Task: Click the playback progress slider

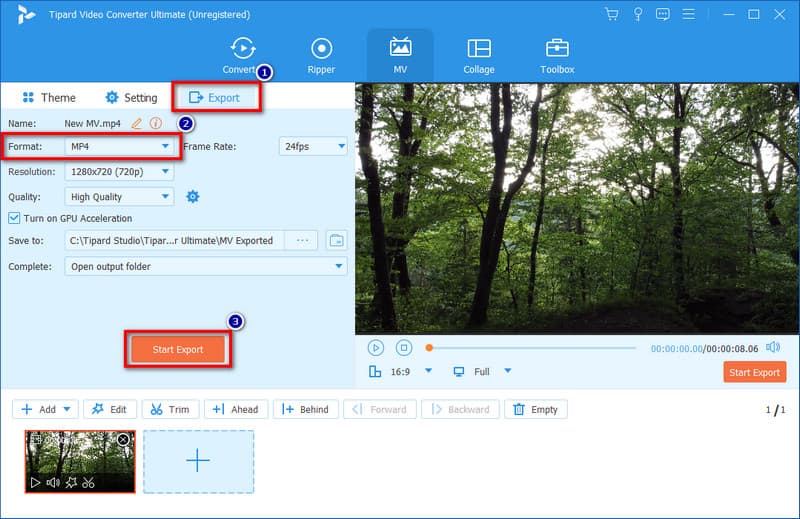Action: [531, 348]
